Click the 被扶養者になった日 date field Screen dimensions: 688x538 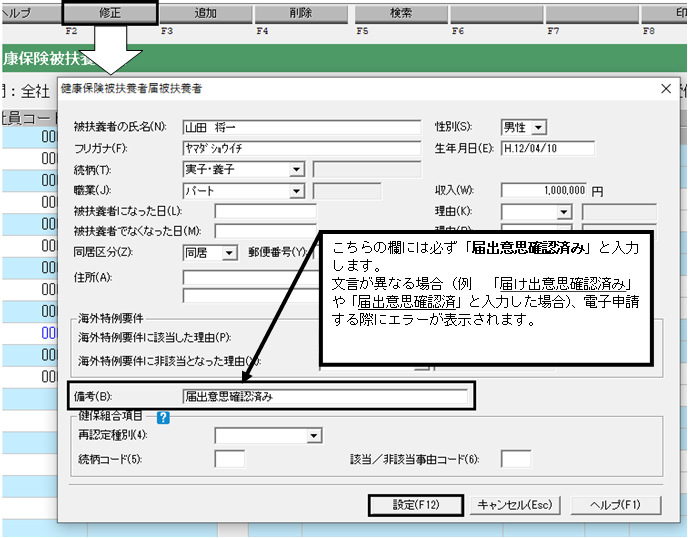pos(265,211)
